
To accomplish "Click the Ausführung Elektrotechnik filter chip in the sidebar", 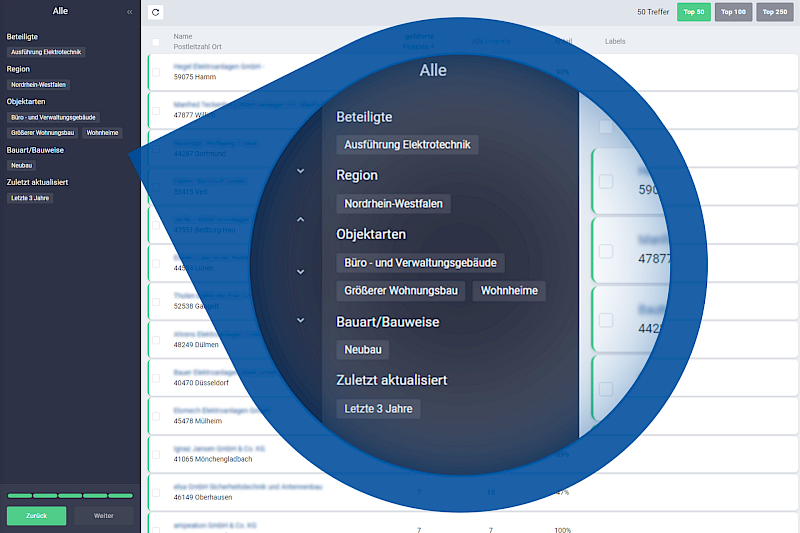I will tap(46, 51).
